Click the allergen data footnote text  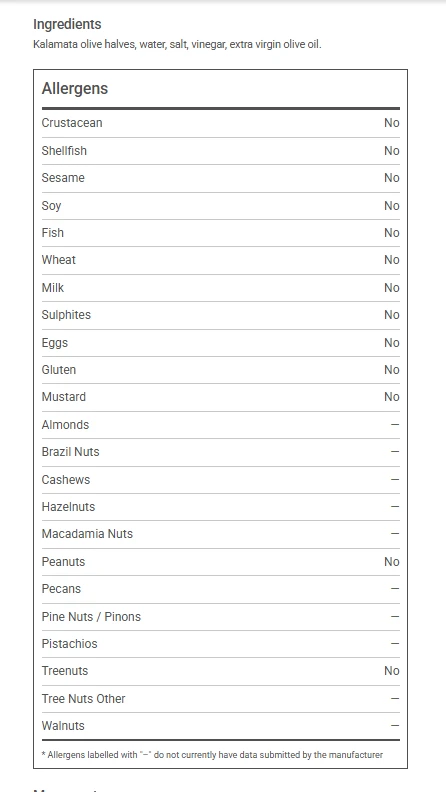pyautogui.click(x=212, y=755)
